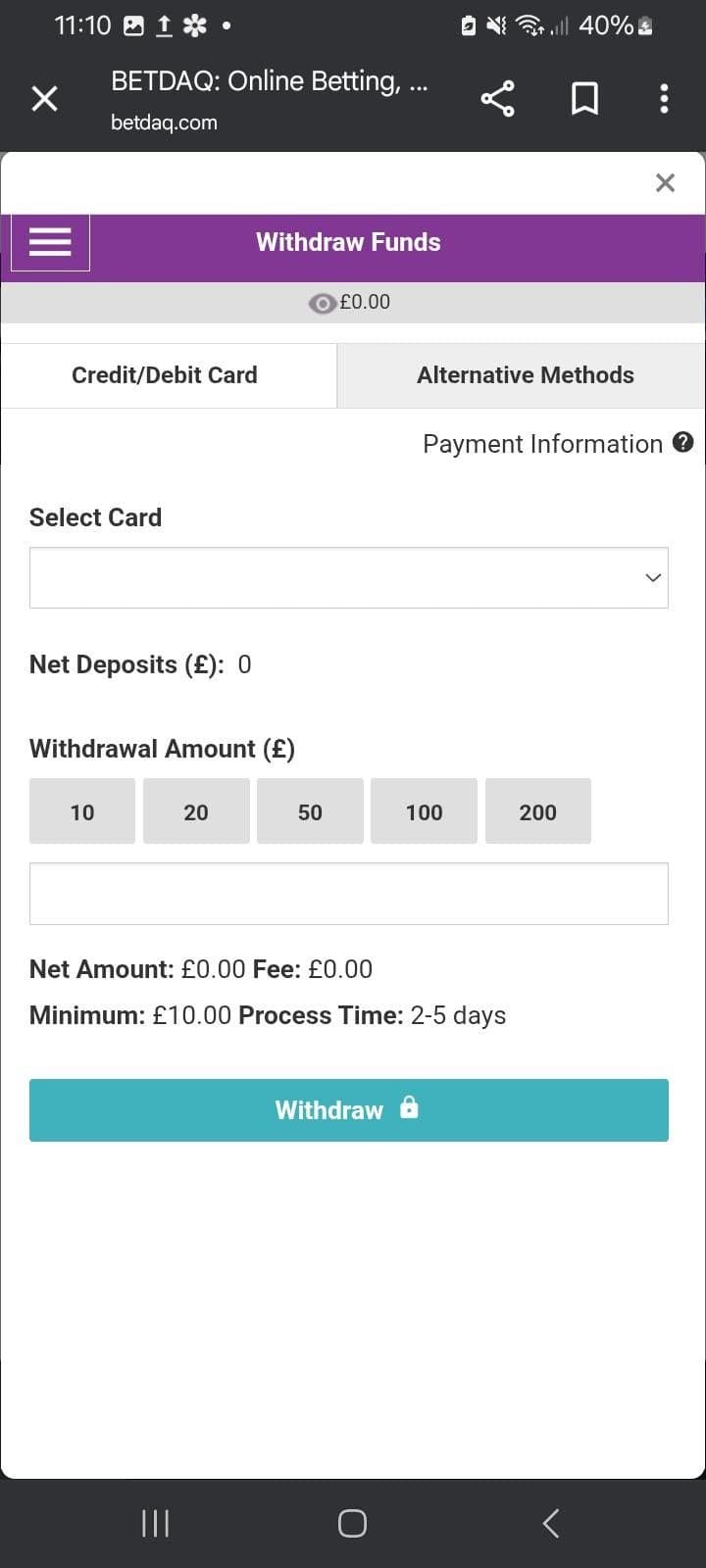Tap the lock icon on the Withdraw button
The image size is (706, 1568).
410,1107
